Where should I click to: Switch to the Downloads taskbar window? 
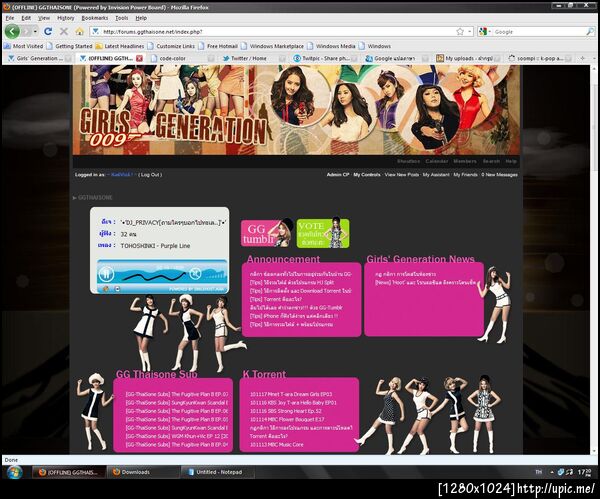[142, 472]
